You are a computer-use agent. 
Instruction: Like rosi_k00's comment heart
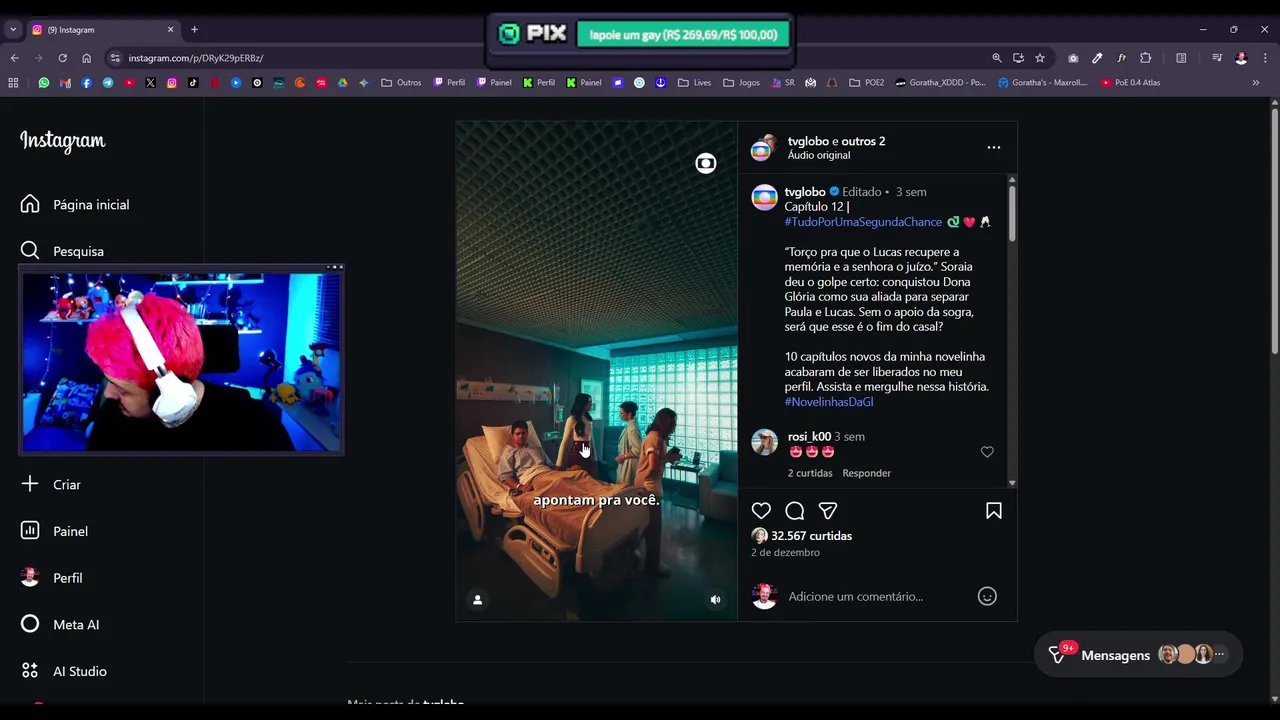tap(987, 452)
